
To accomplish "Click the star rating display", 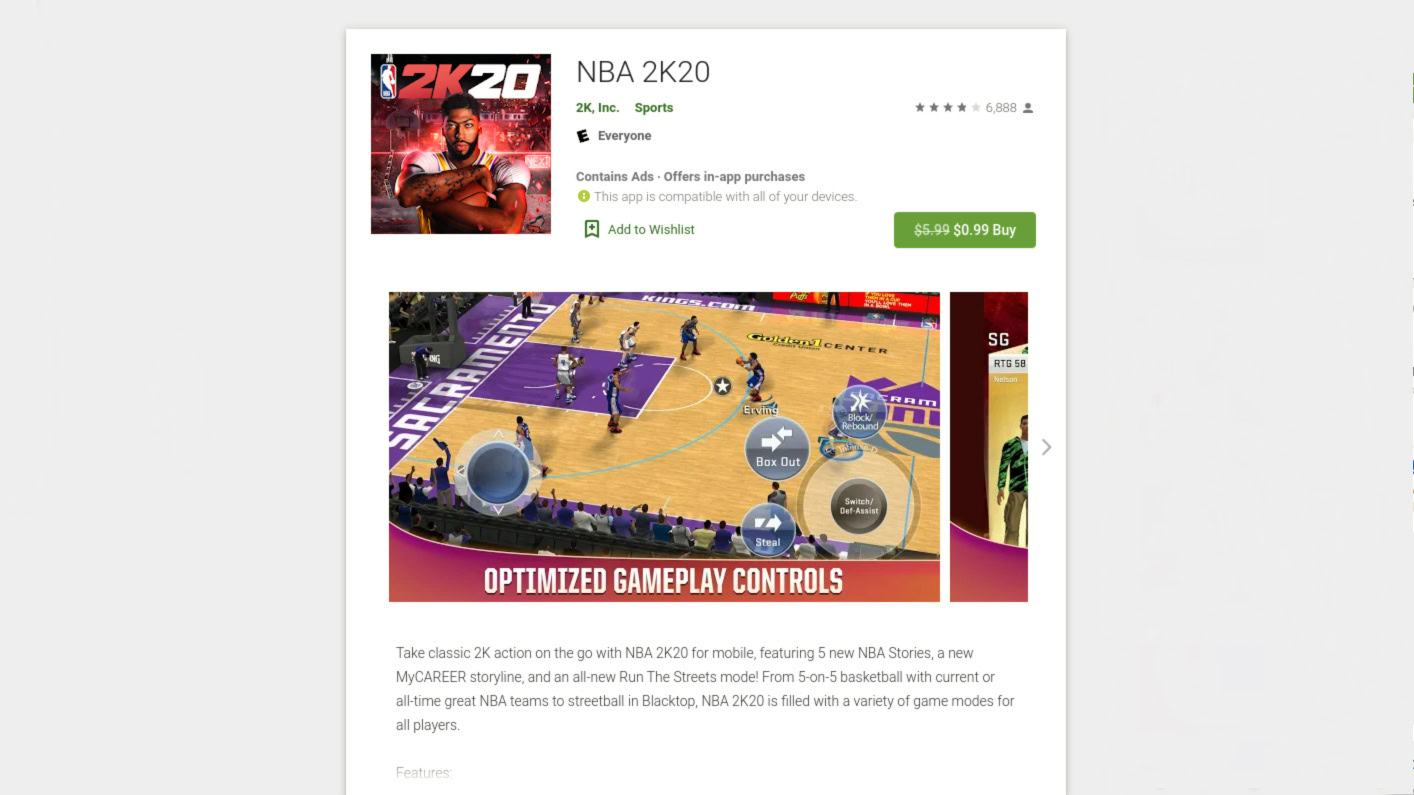I will (x=947, y=108).
